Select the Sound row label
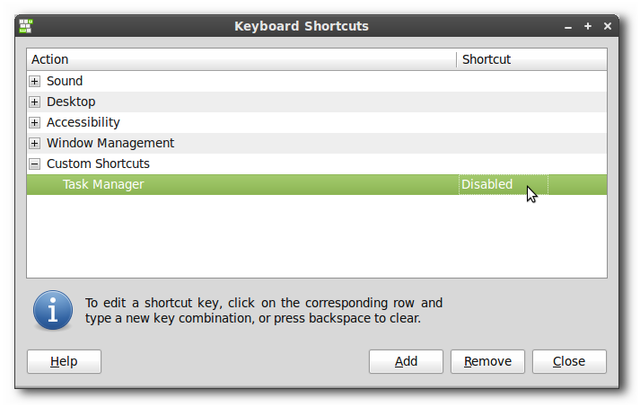 [64, 81]
